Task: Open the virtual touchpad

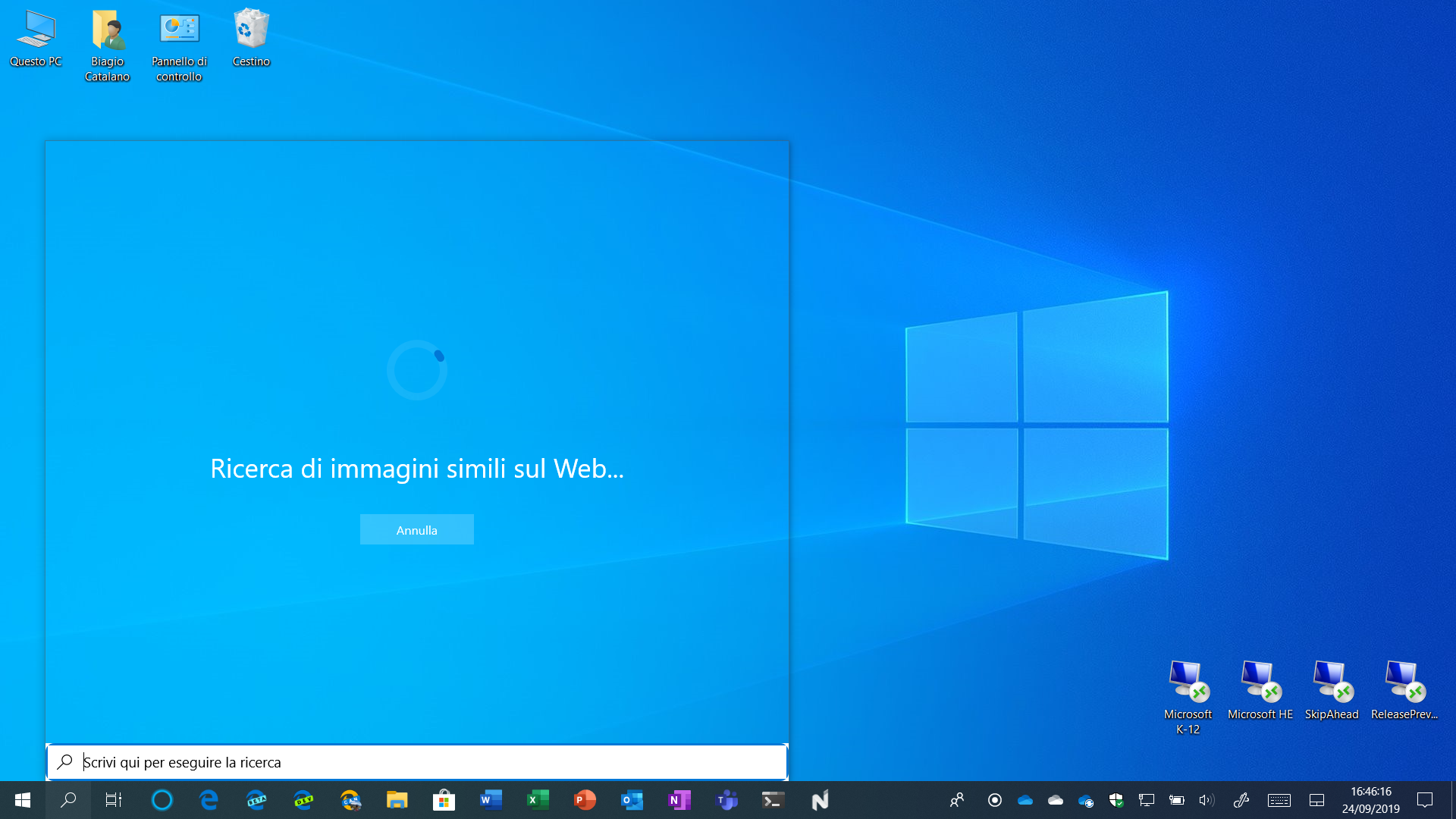Action: [1317, 800]
